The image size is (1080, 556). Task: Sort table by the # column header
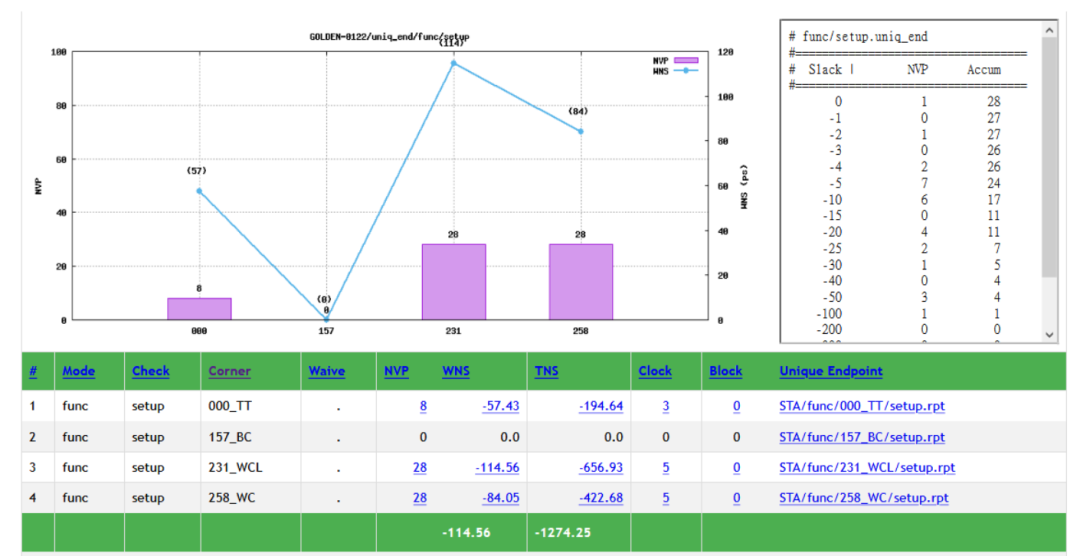33,371
